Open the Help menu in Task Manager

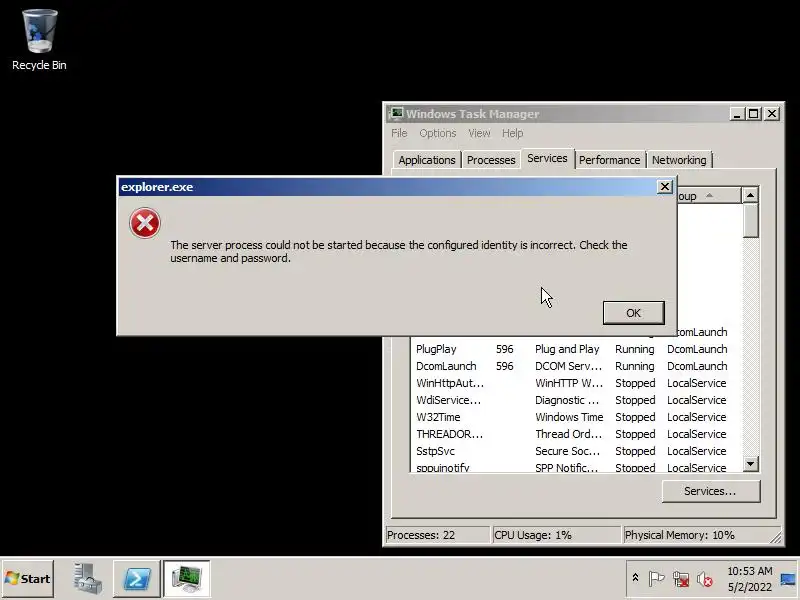pyautogui.click(x=512, y=133)
